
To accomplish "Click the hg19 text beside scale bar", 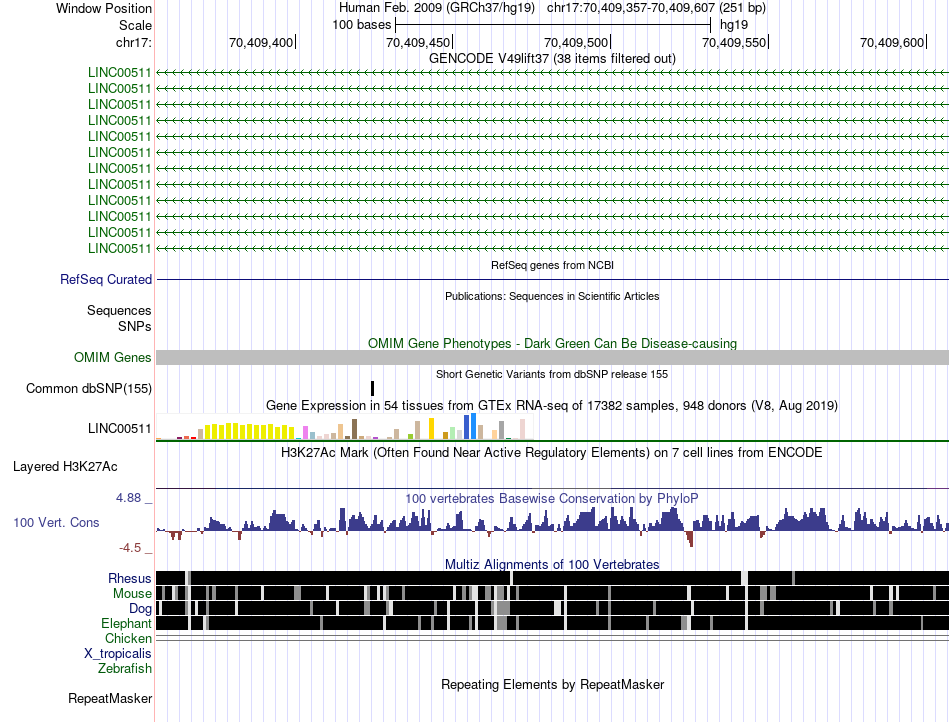I will click(x=734, y=25).
